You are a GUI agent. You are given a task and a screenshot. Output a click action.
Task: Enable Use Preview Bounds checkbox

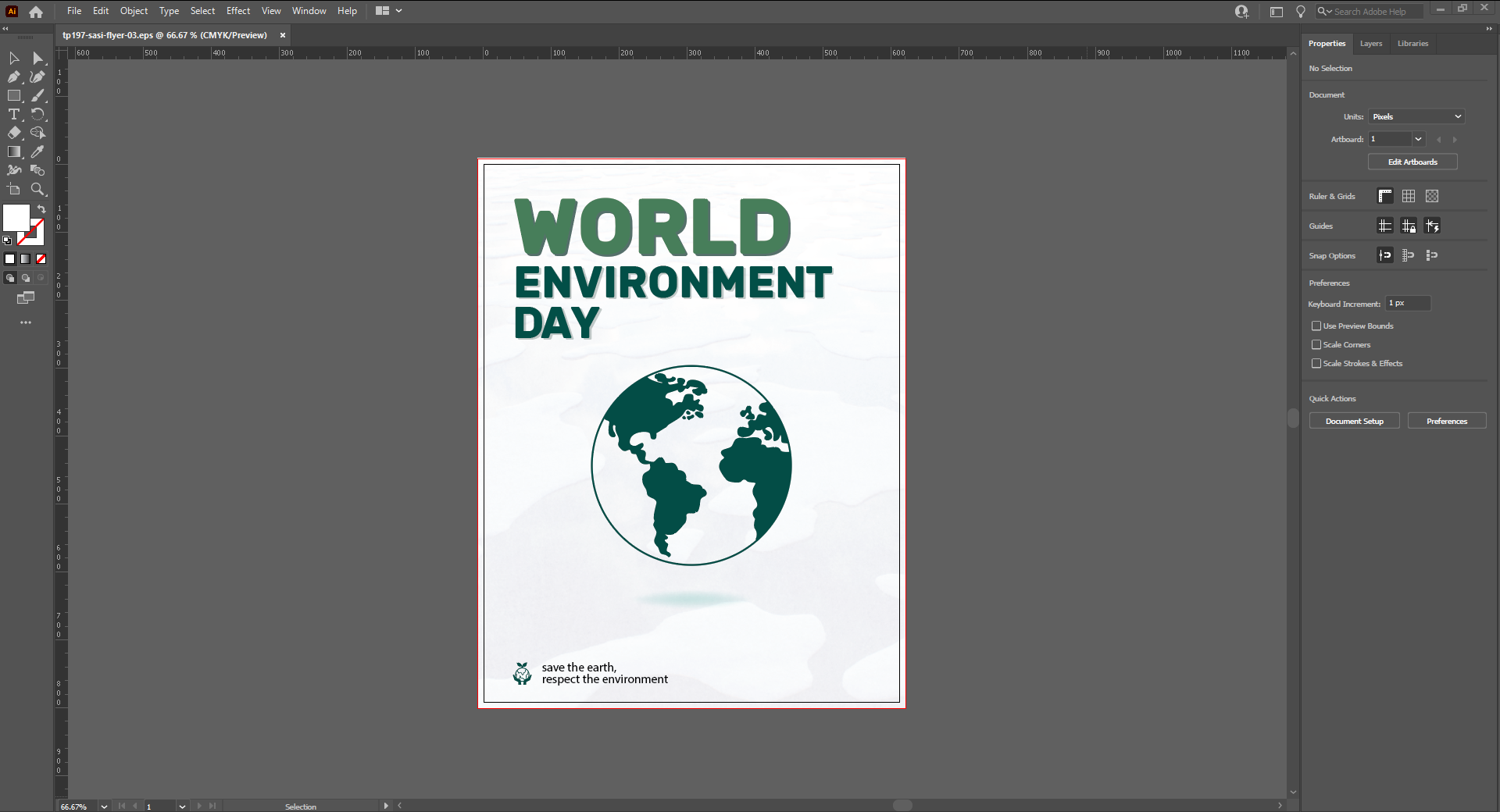click(1316, 326)
